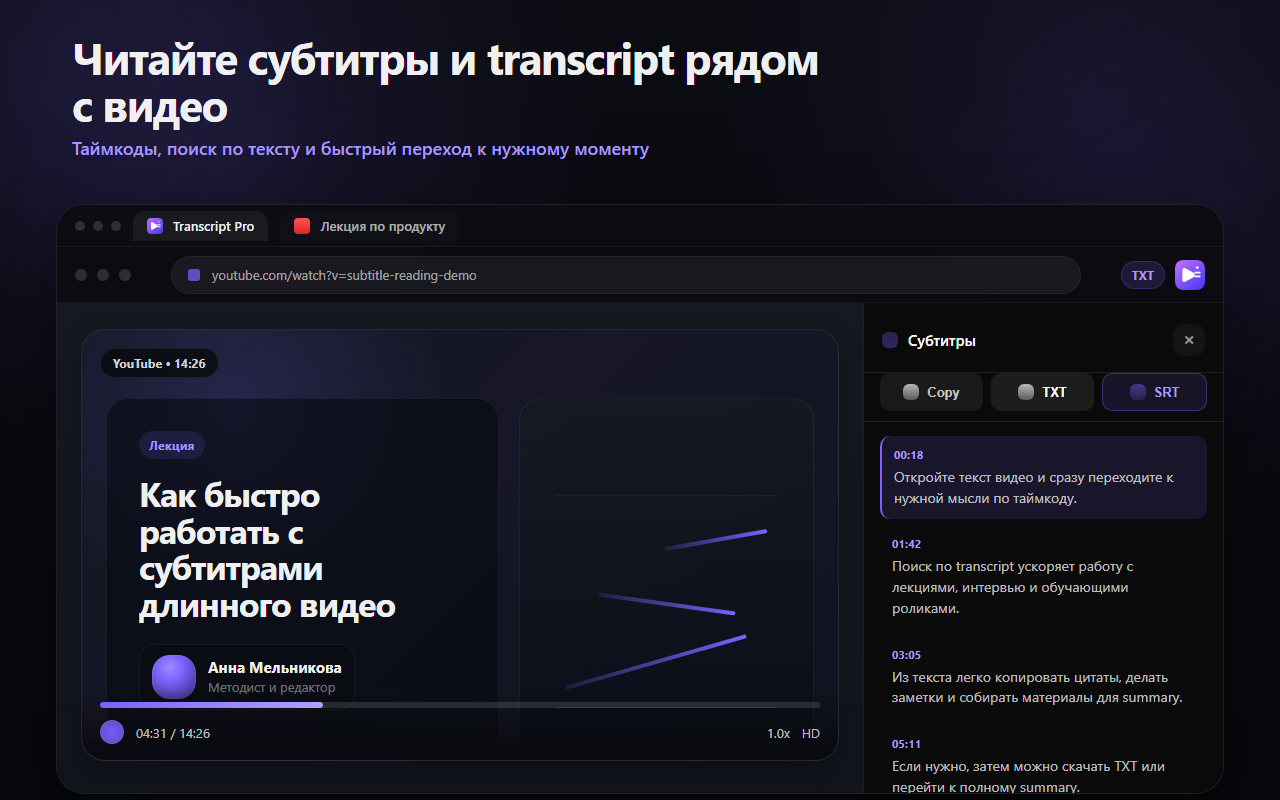
Task: Open the 1.0x playback speed selector
Action: coord(777,733)
